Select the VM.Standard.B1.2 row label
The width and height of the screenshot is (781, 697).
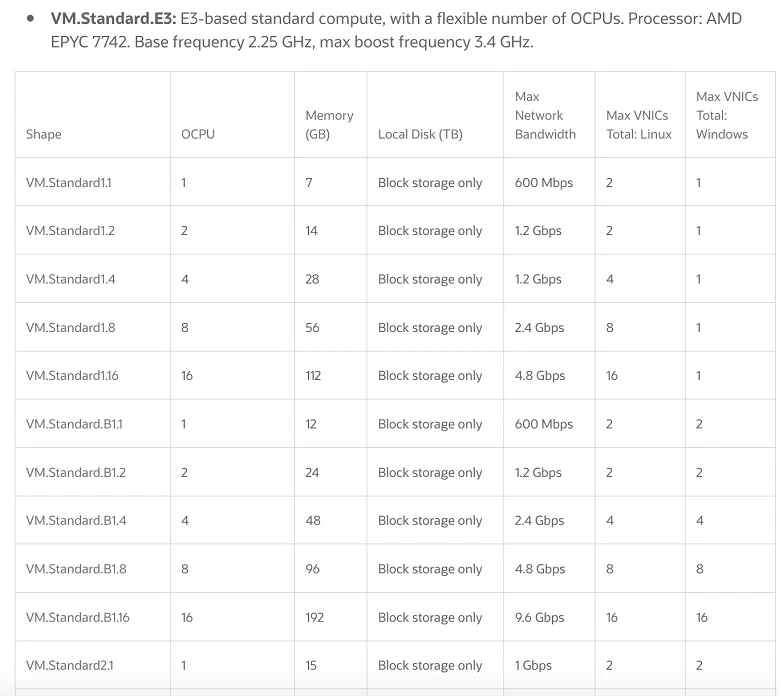(76, 472)
